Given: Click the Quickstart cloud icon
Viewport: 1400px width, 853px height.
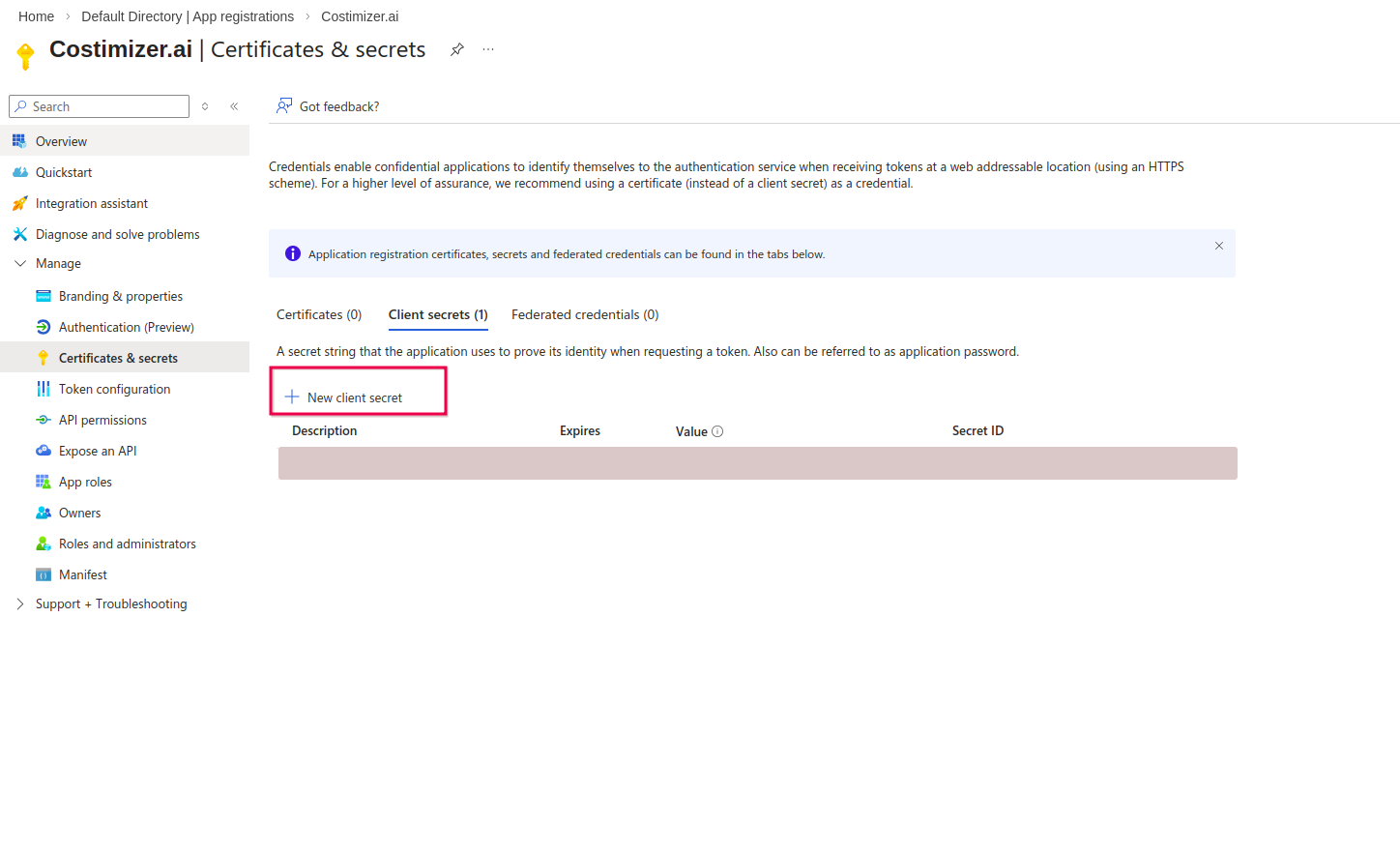Looking at the screenshot, I should pyautogui.click(x=19, y=172).
